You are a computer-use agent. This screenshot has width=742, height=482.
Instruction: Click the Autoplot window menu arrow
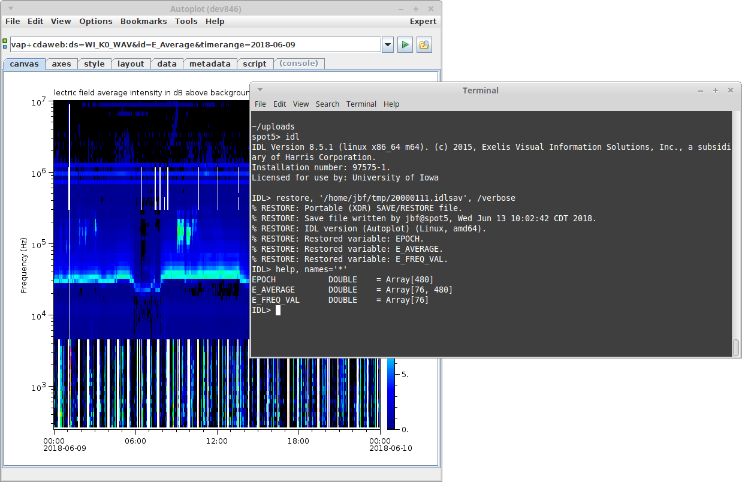point(10,9)
